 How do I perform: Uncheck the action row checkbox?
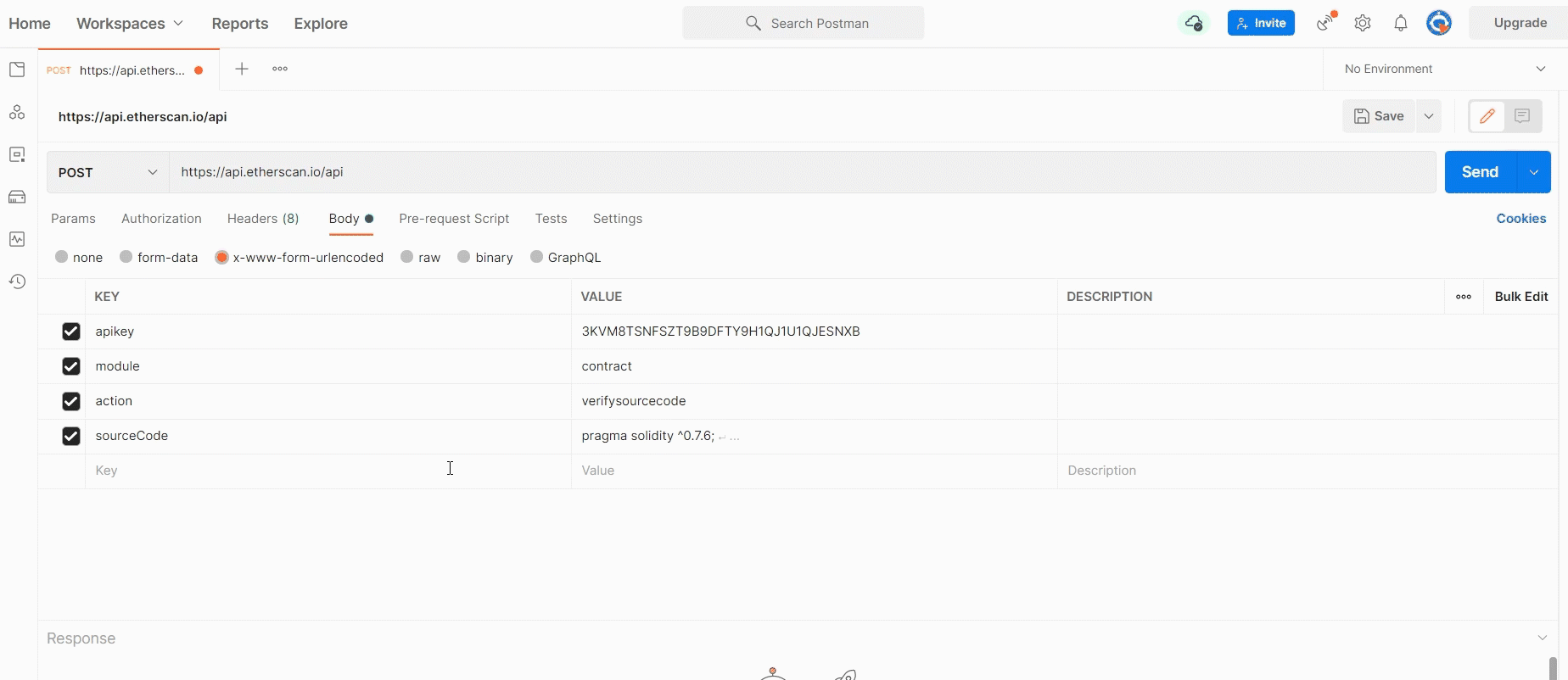click(71, 401)
